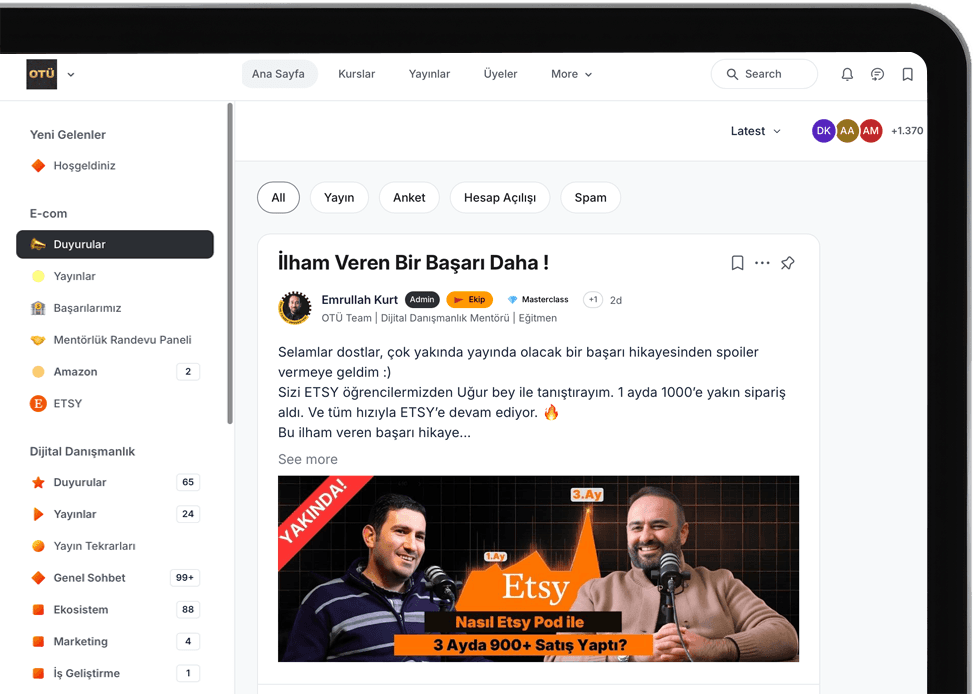Go to the Üyeler tab
Viewport: 973px width, 694px height.
(500, 74)
